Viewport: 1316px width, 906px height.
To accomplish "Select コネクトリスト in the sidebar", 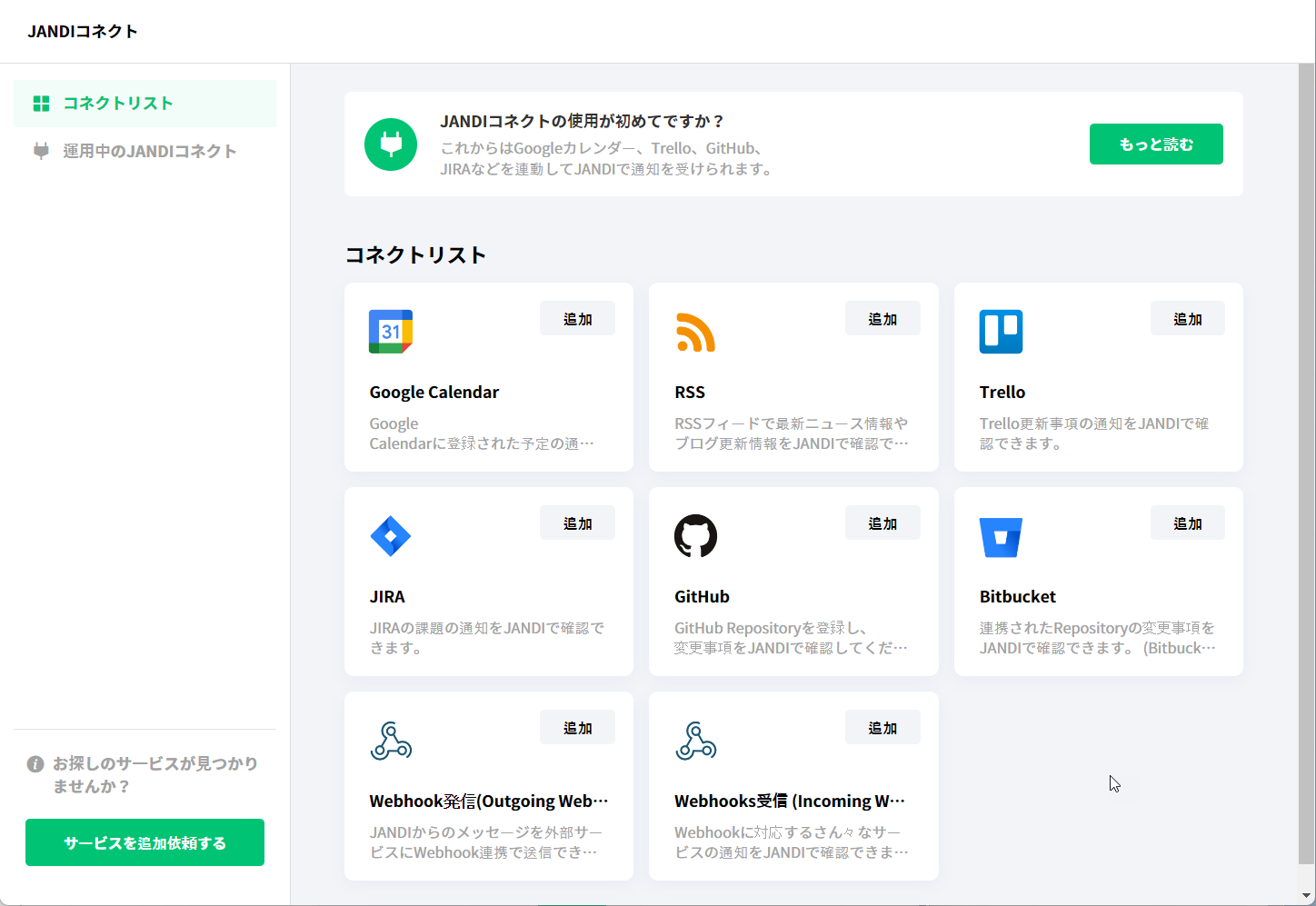I will 145,104.
